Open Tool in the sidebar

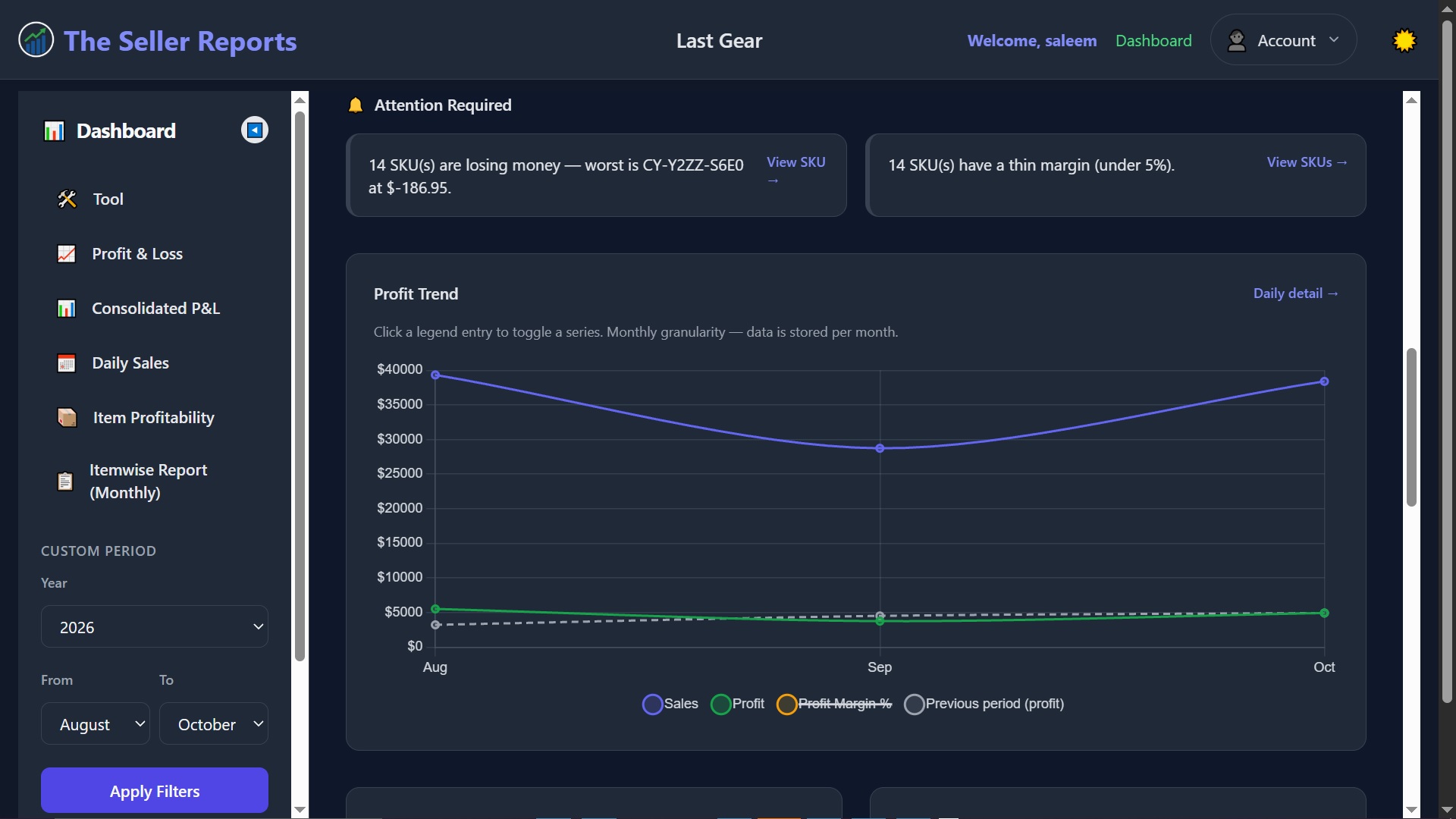pyautogui.click(x=155, y=199)
